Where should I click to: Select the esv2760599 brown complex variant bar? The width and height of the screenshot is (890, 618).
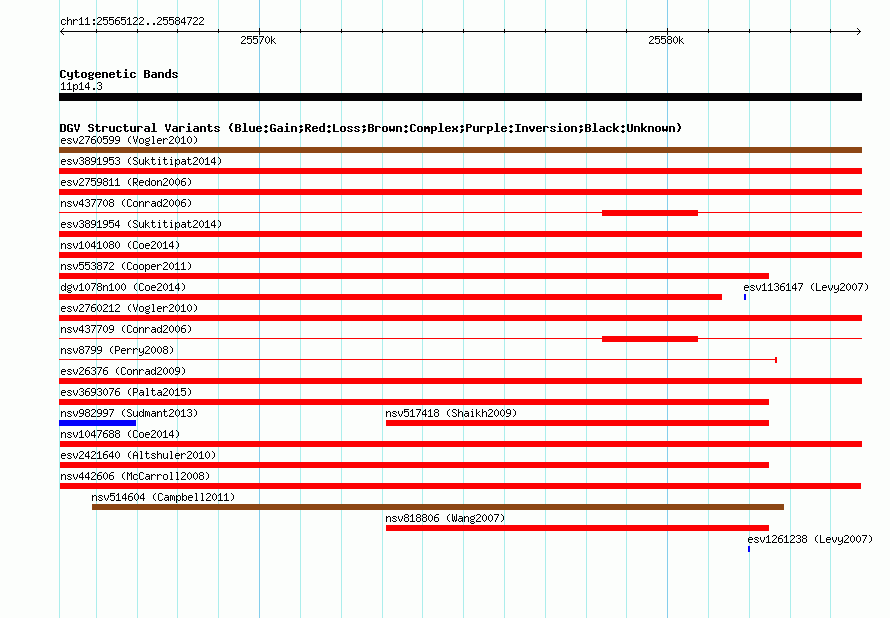tap(460, 150)
